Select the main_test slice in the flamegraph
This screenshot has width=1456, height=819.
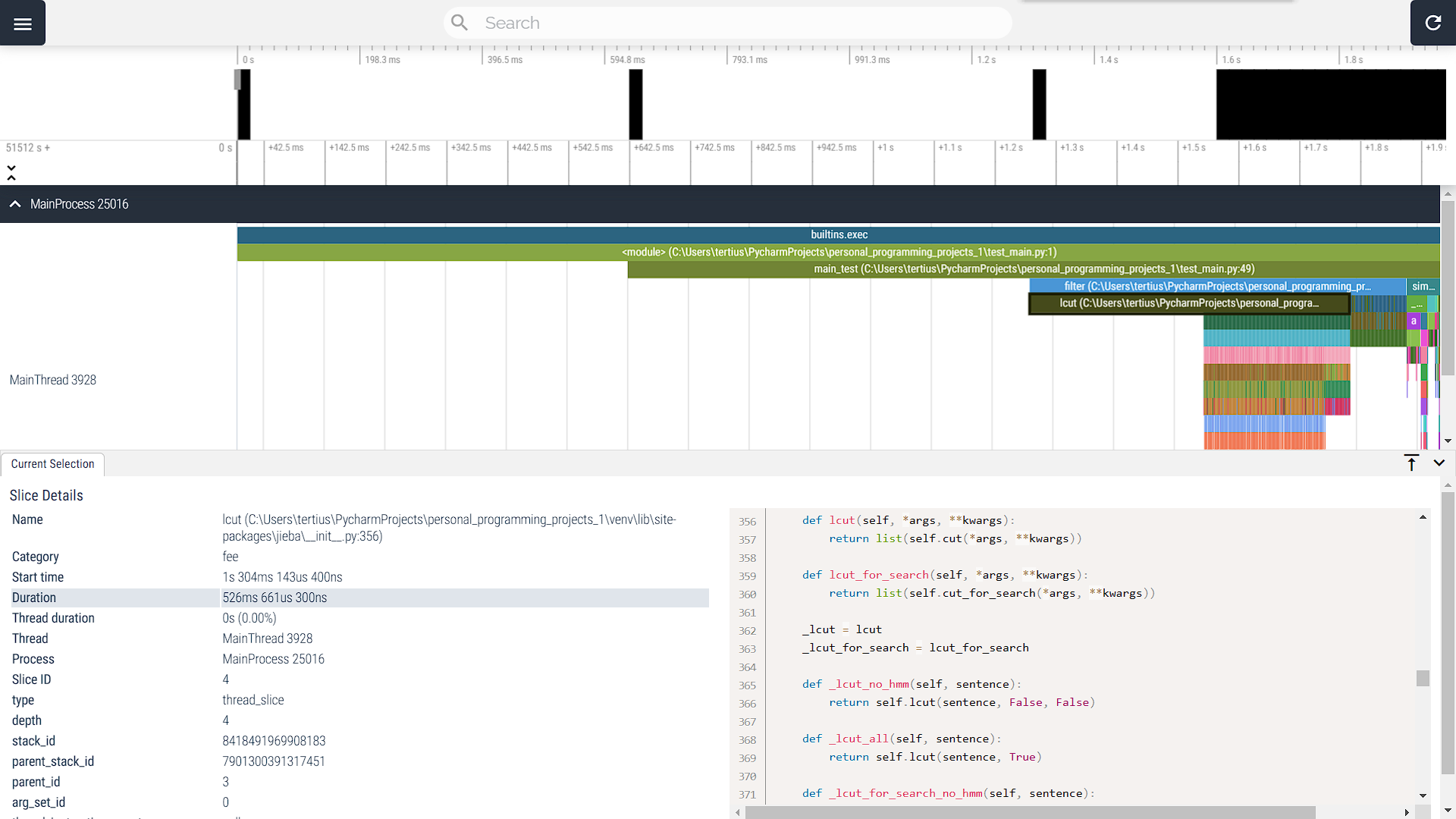[x=1033, y=269]
